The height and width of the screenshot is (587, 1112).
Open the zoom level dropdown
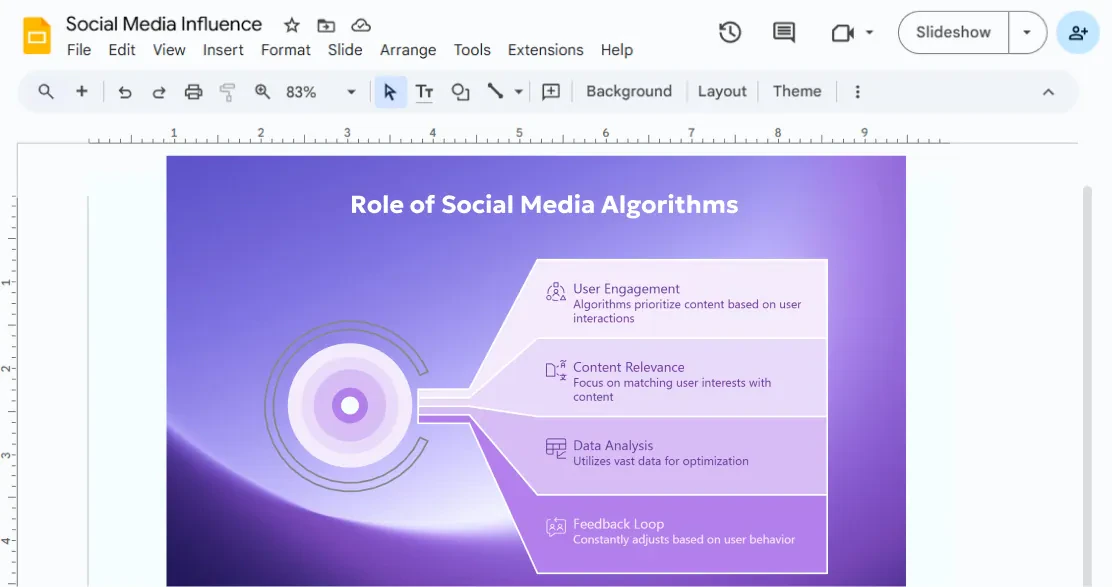pos(351,91)
